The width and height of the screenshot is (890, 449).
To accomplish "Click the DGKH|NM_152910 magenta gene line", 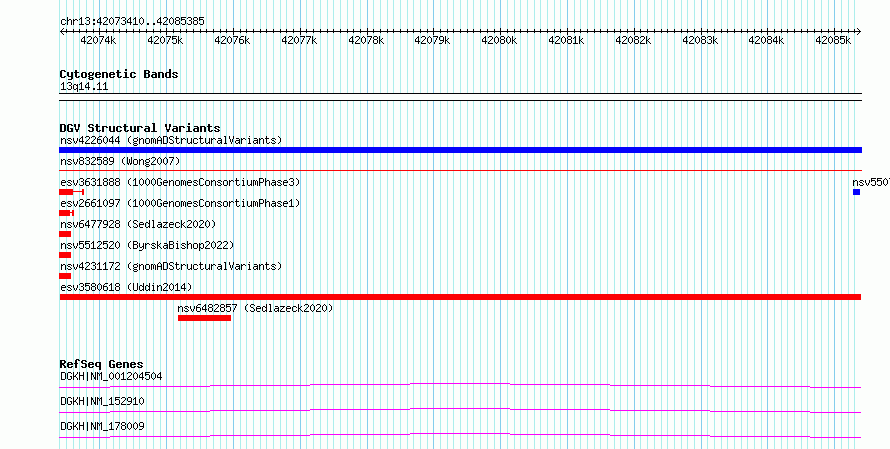I will point(460,410).
